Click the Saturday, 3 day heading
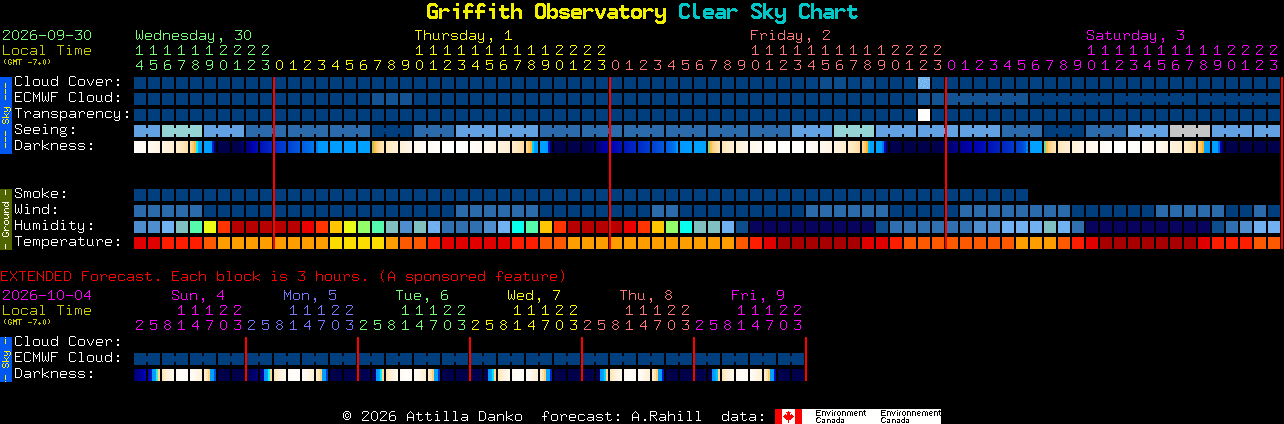Screen dimensions: 1284x424 click(x=1135, y=35)
